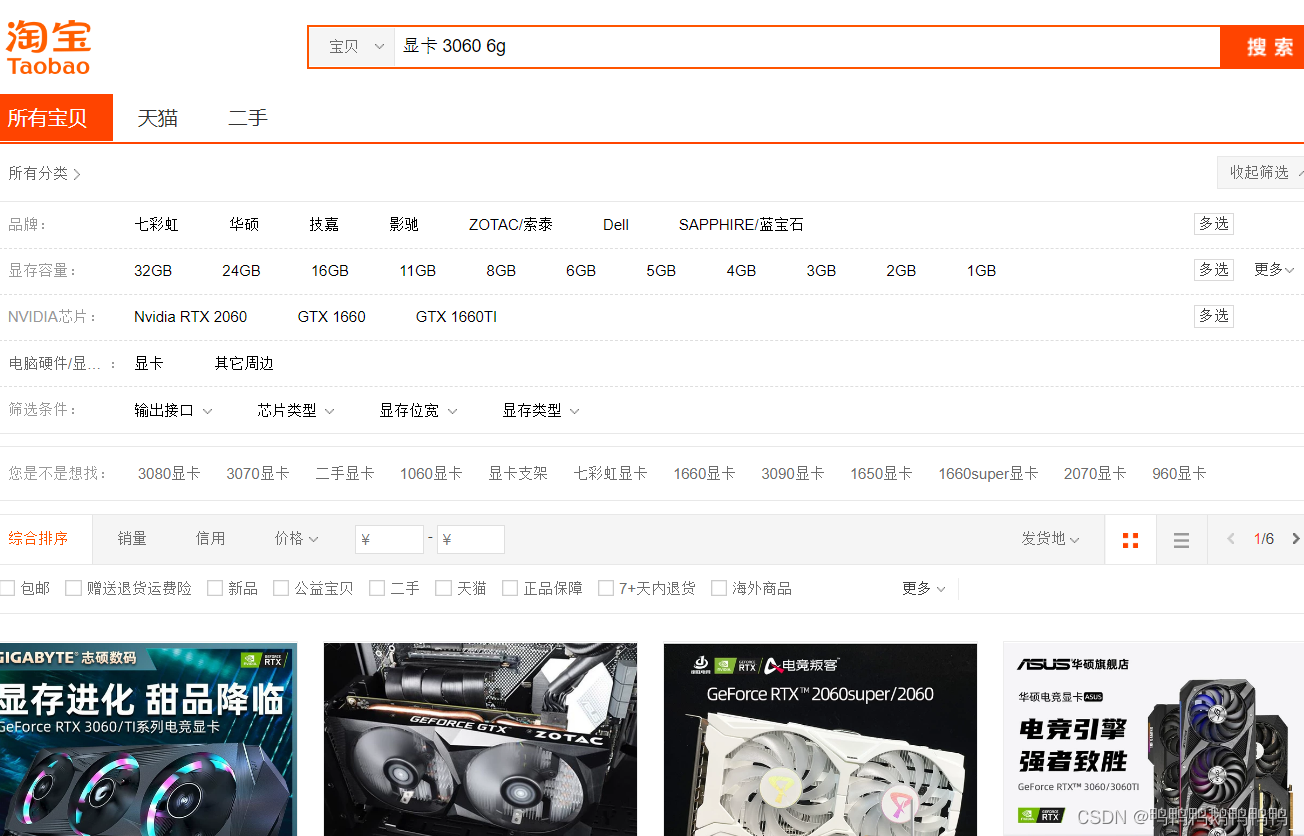Viewport: 1304px width, 836px height.
Task: Check the 二手 filter box
Action: (377, 588)
